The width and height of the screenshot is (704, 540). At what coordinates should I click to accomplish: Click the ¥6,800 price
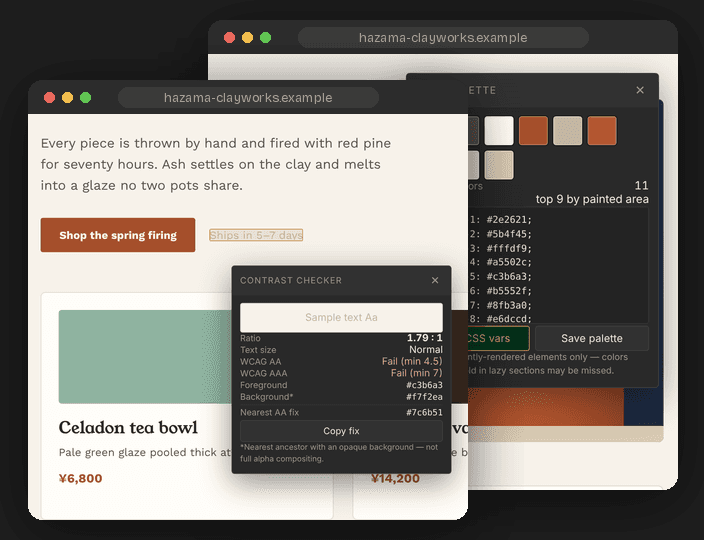point(80,479)
